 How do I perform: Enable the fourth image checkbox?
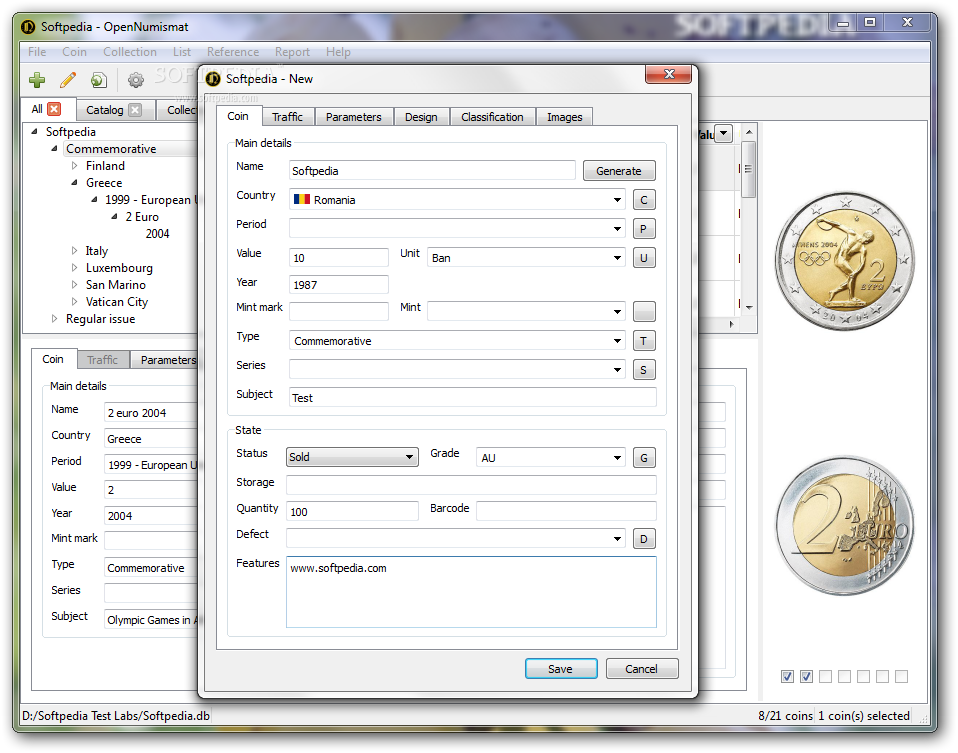[844, 676]
